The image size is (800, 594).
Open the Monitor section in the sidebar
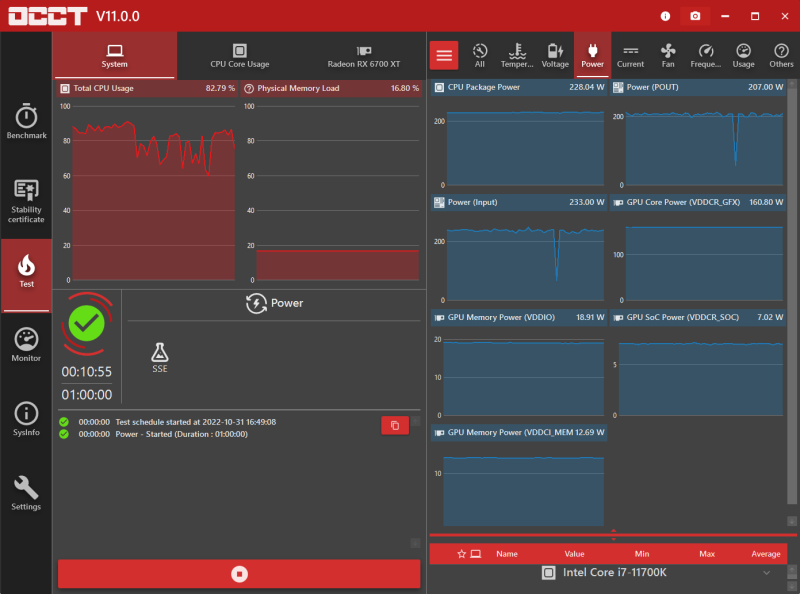pos(26,345)
